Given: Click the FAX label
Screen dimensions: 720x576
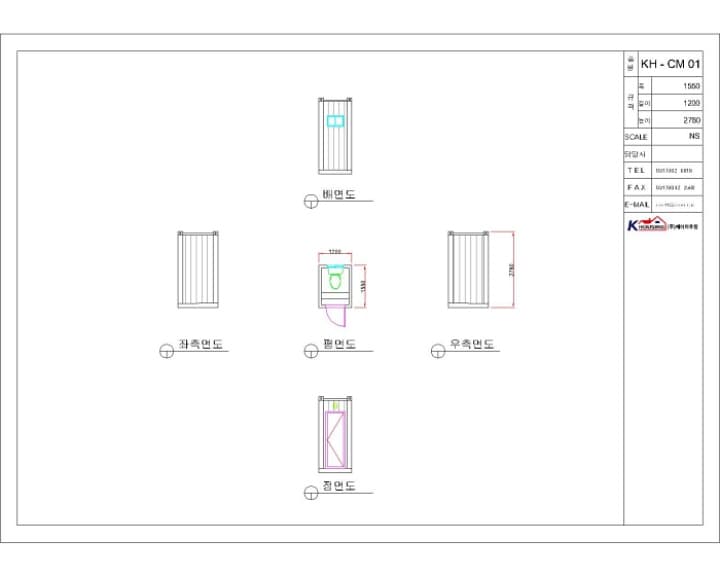Looking at the screenshot, I should pyautogui.click(x=636, y=187).
